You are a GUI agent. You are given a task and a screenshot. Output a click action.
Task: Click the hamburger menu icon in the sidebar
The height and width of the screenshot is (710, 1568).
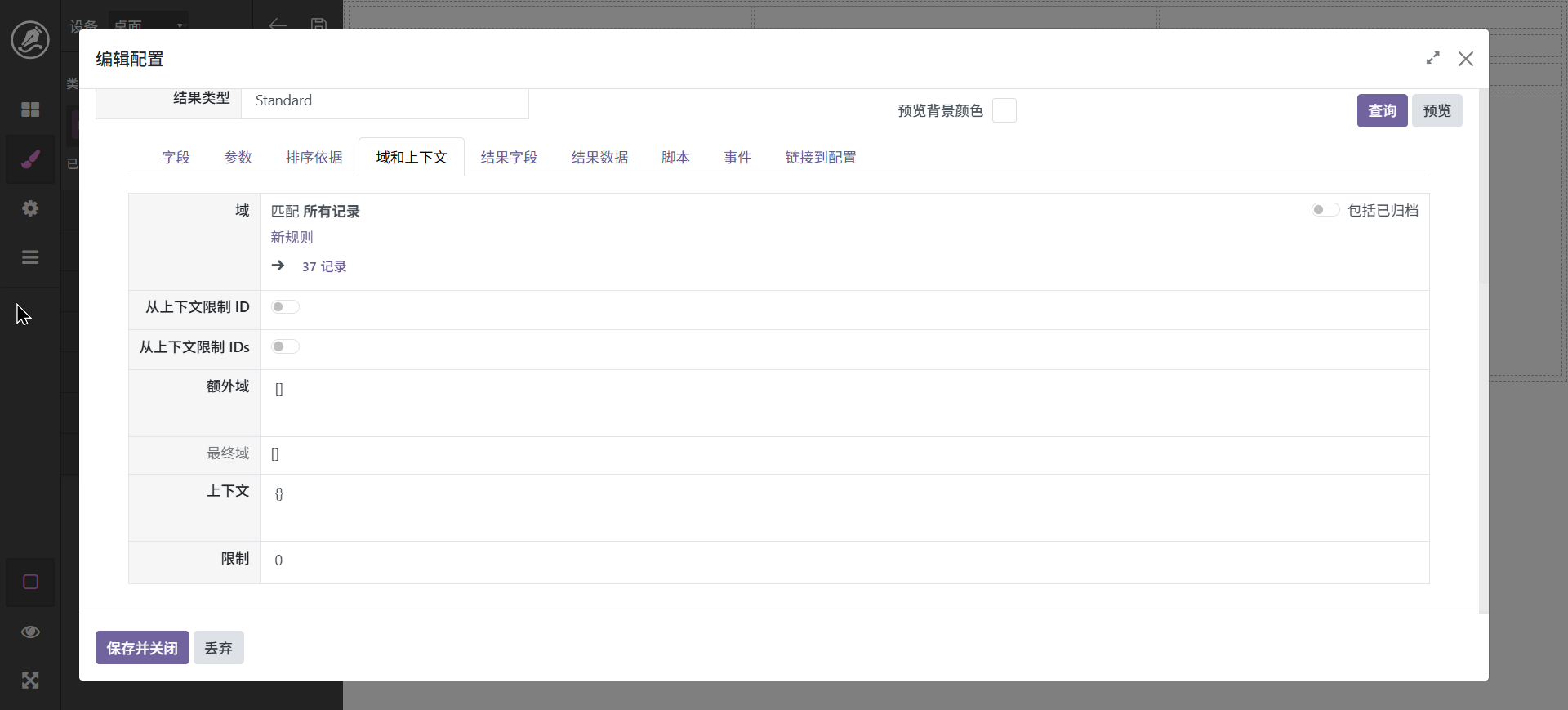[x=30, y=257]
